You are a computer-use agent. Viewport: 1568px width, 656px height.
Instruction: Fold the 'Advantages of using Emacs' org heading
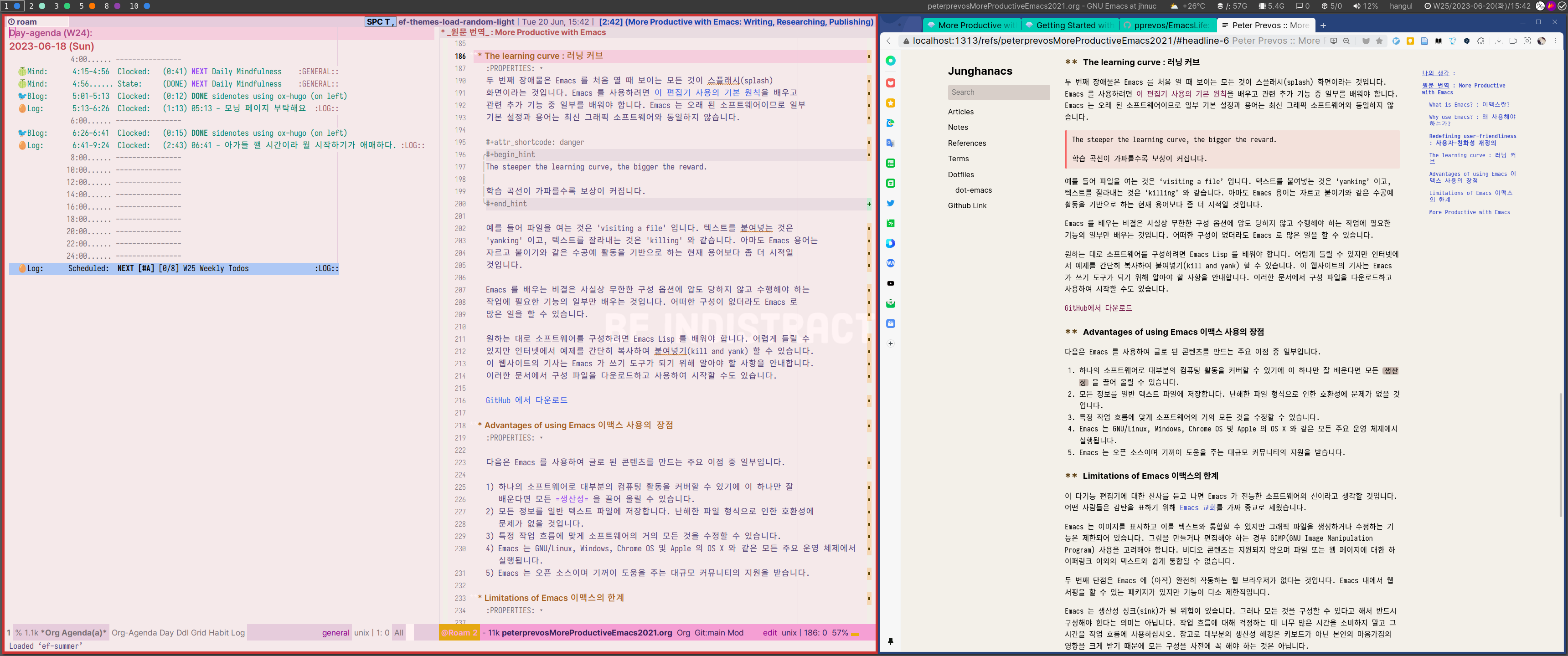click(x=575, y=425)
